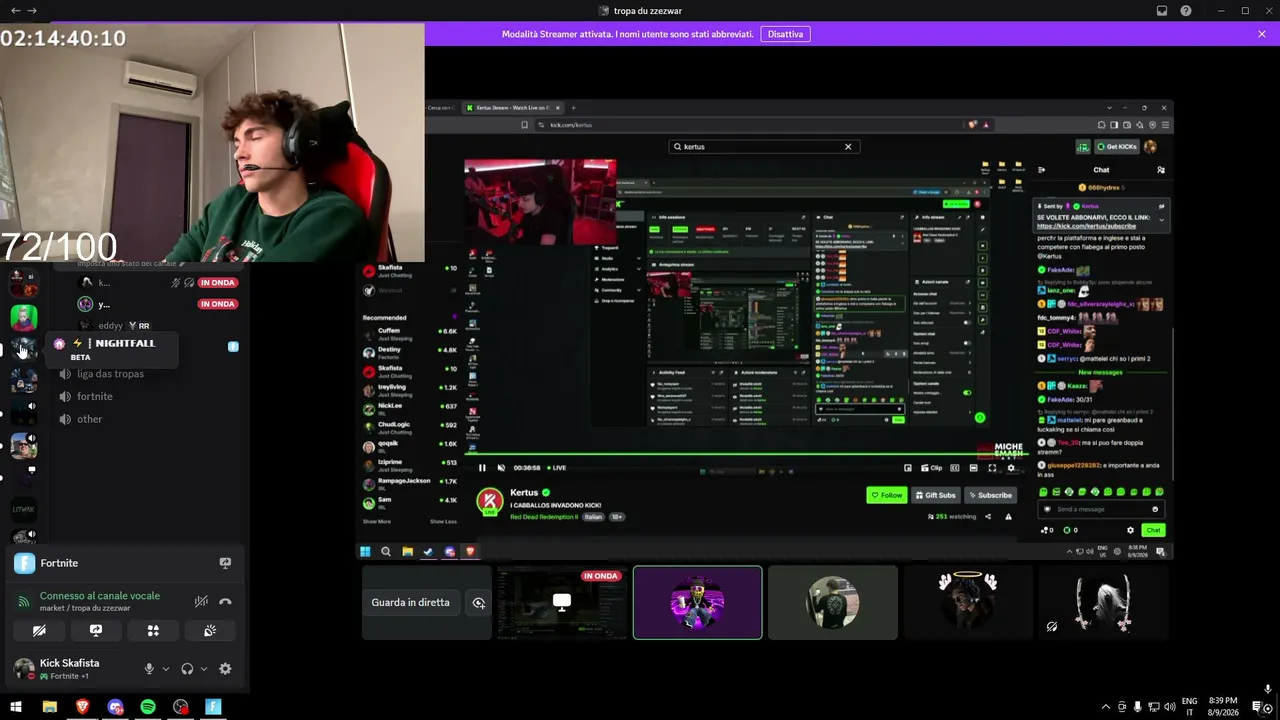The image size is (1280, 720).
Task: Select the eddyy user in voice channel
Action: pyautogui.click(x=110, y=326)
